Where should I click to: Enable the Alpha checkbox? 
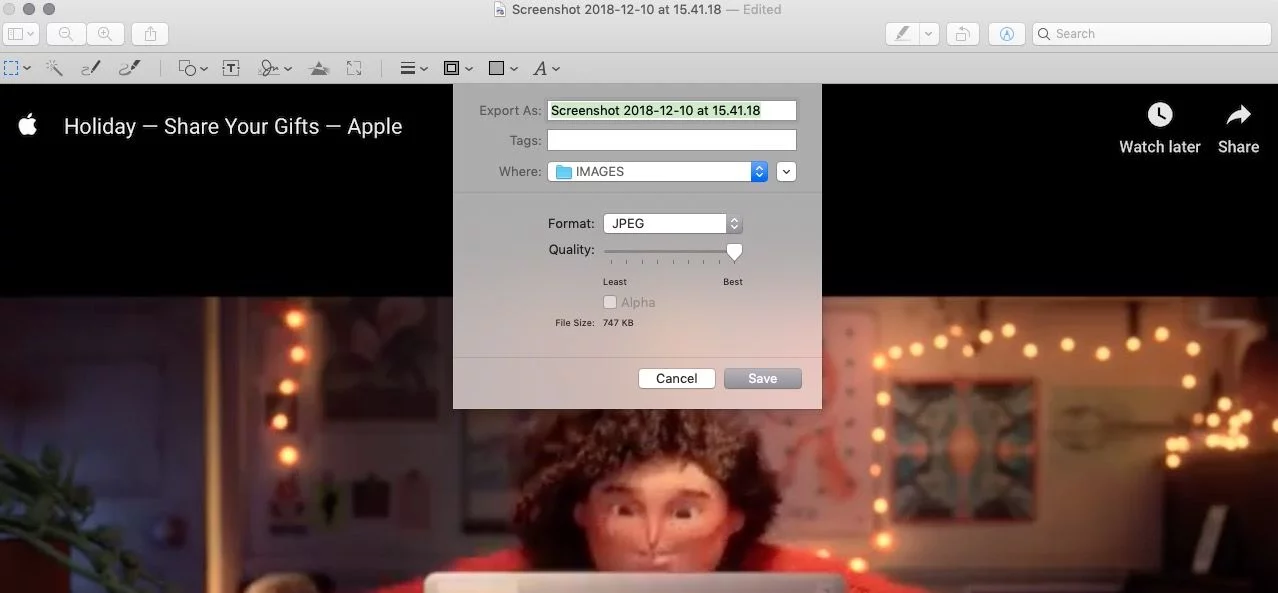click(609, 302)
